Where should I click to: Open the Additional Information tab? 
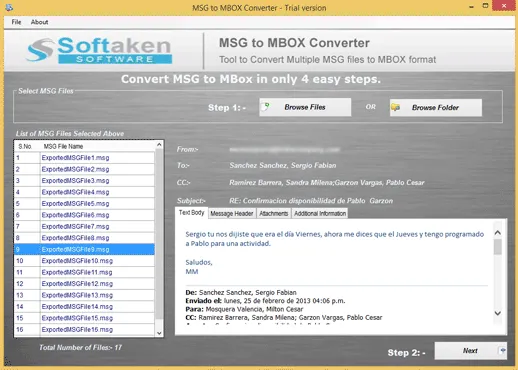320,213
